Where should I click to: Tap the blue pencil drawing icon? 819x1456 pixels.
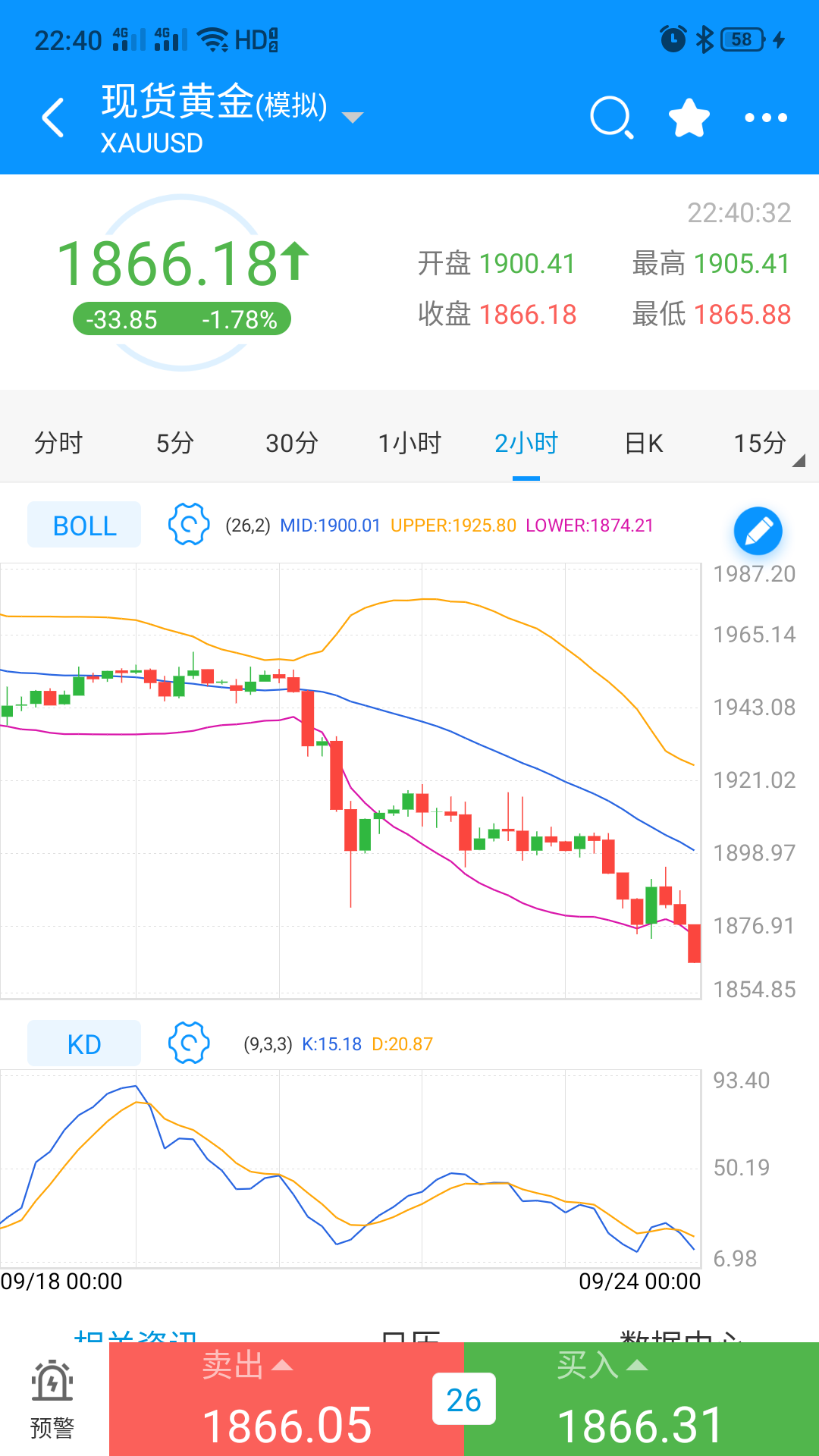758,531
